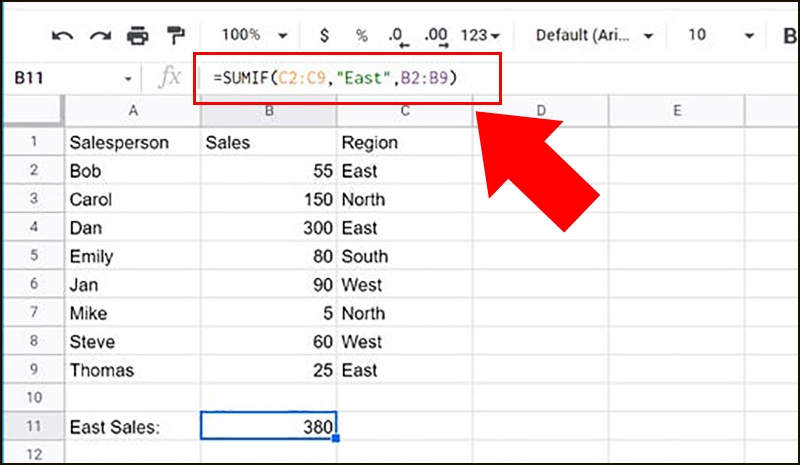800x465 pixels.
Task: Click the Undo arrow icon
Action: 62,36
